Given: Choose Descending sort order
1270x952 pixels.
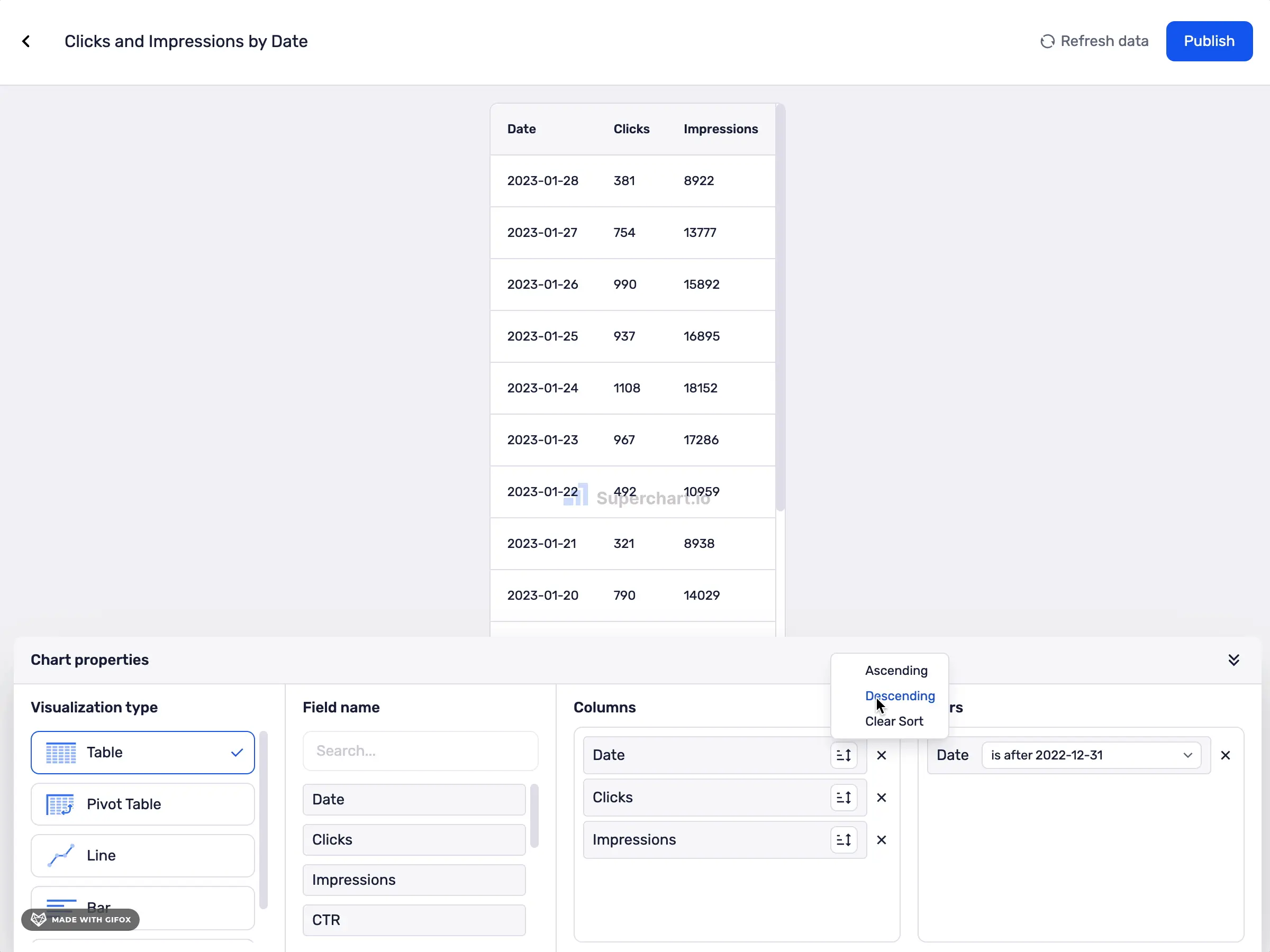Looking at the screenshot, I should 900,696.
